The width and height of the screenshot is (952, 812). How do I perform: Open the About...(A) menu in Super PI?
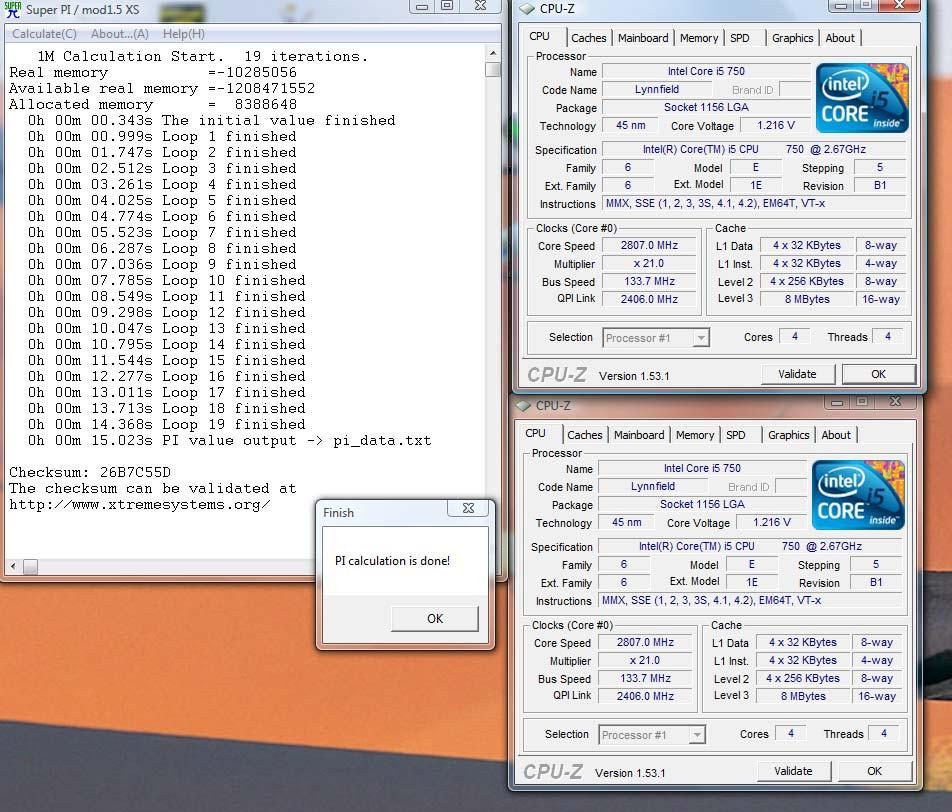pos(120,34)
